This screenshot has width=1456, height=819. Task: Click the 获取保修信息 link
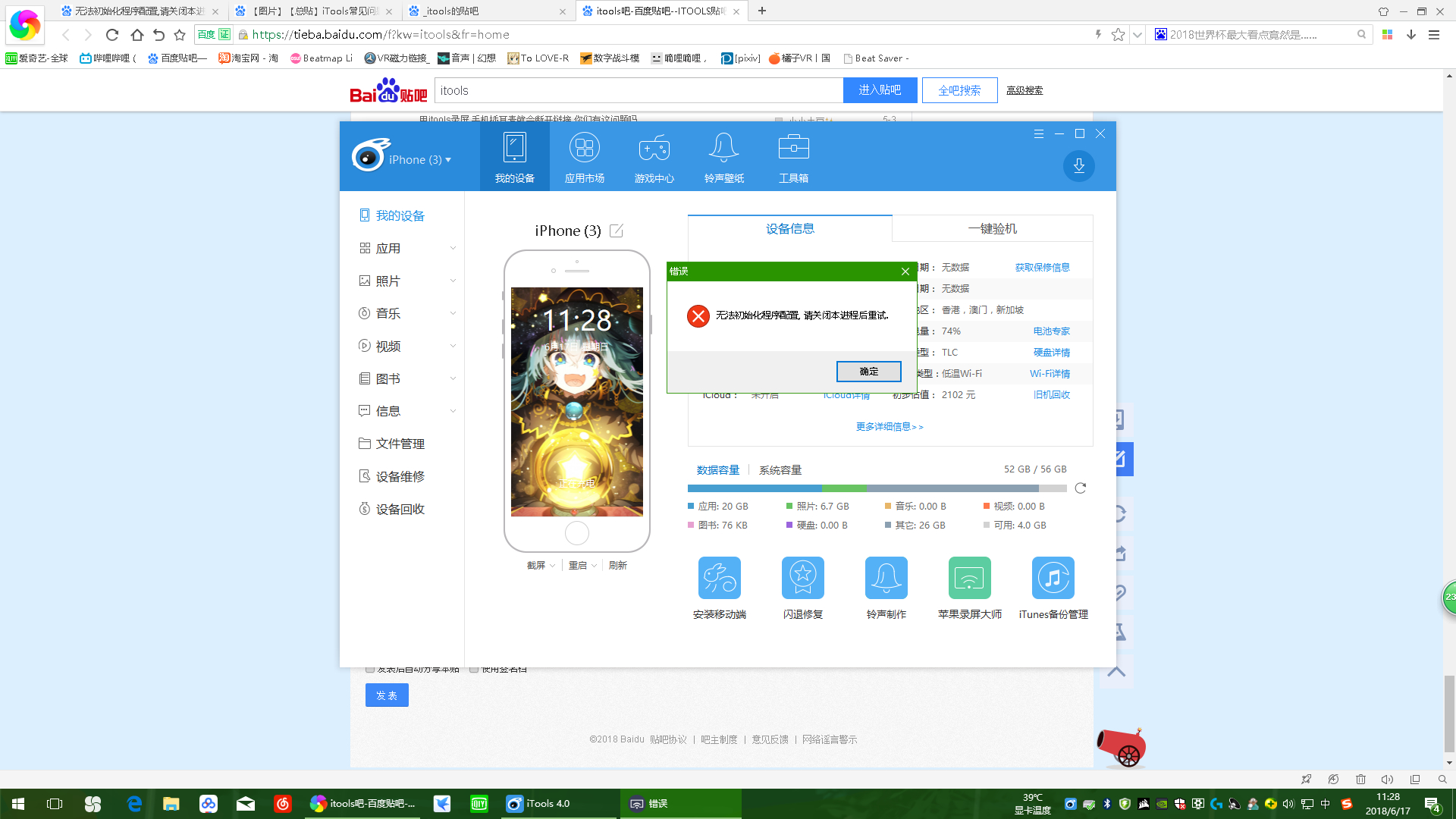pyautogui.click(x=1042, y=268)
